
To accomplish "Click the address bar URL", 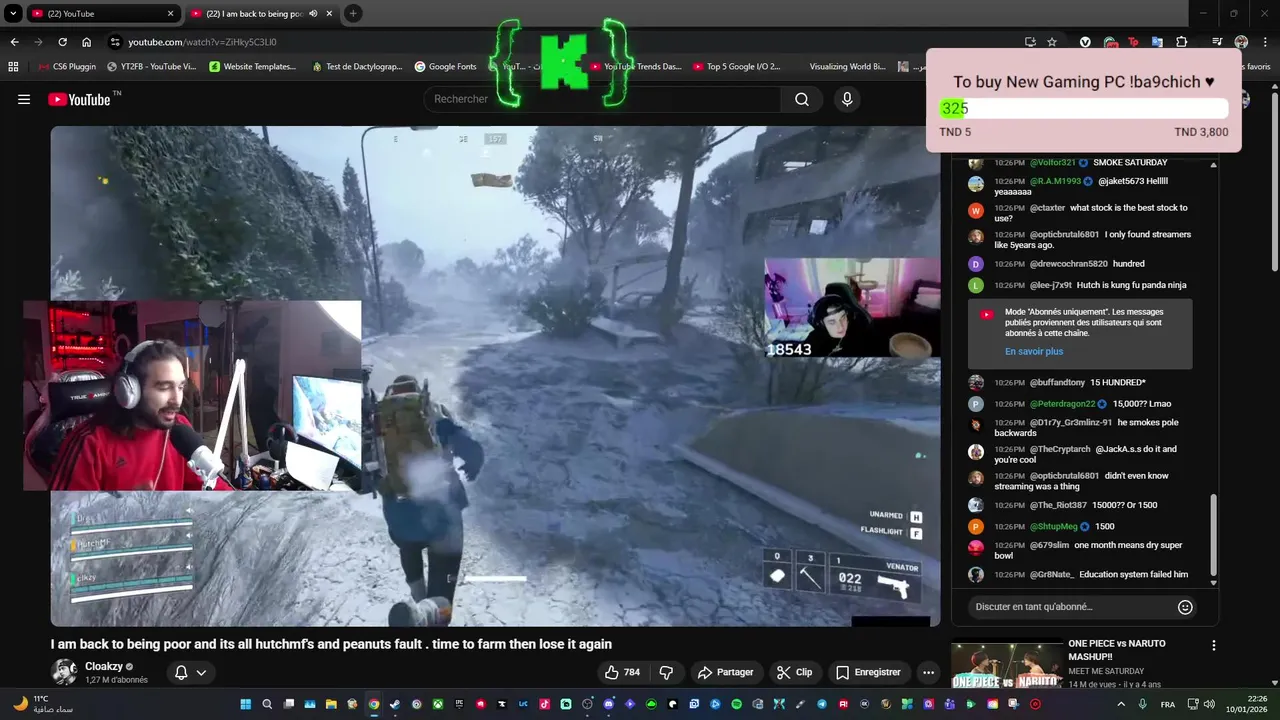I will tap(202, 42).
